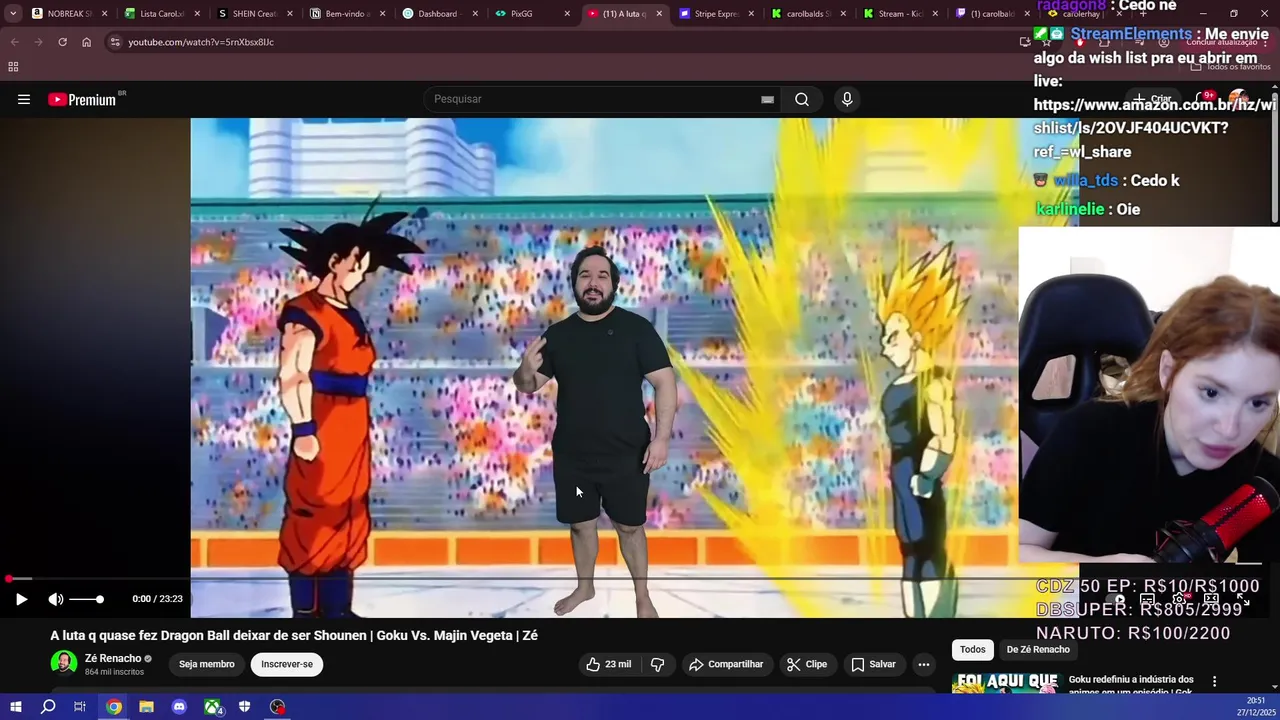Switch to the Dashboard tab
Image resolution: width=1280 pixels, height=720 pixels.
pos(438,14)
